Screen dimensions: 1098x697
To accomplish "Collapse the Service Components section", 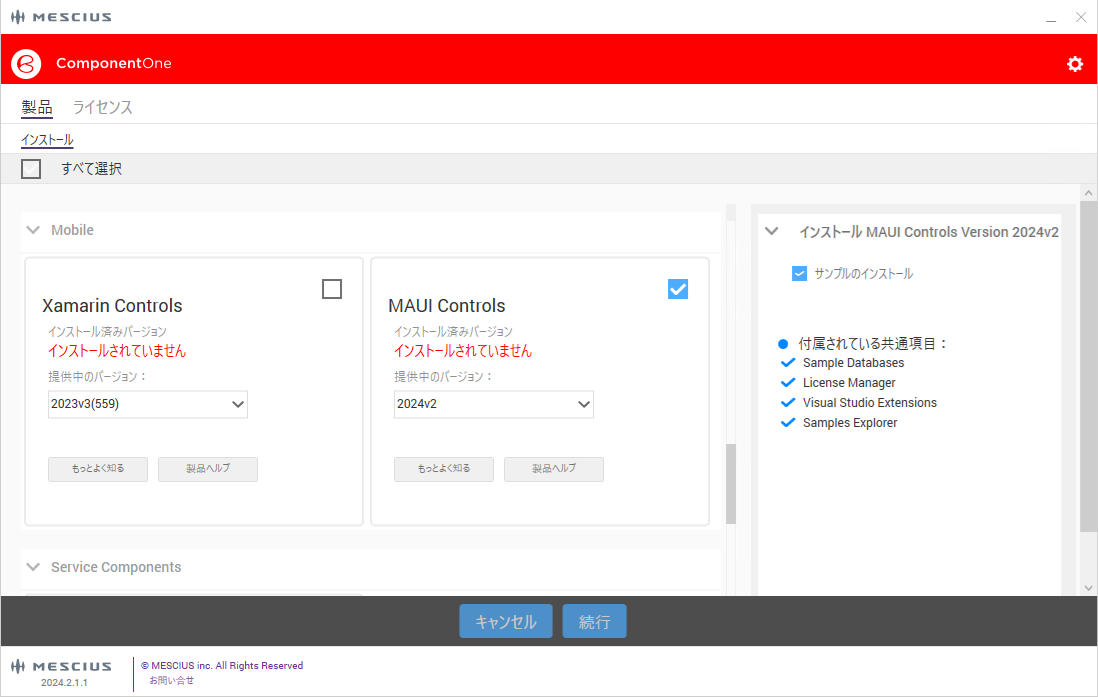I will tap(33, 567).
